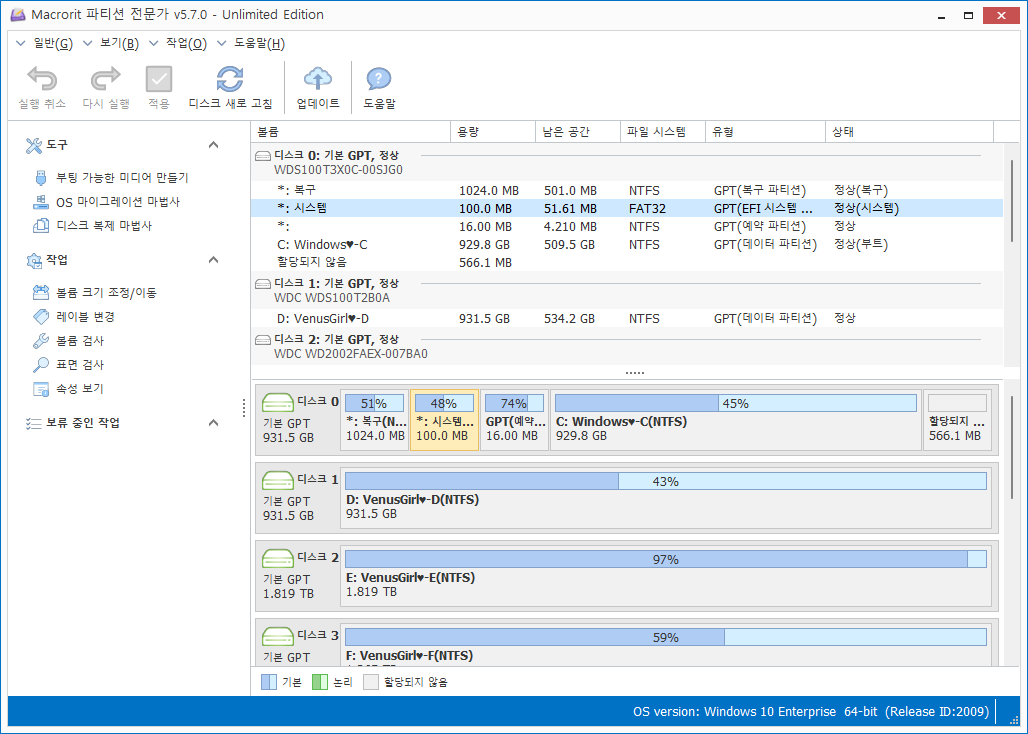Click the 실행 취소 undo arrow icon
The height and width of the screenshot is (734, 1028).
coord(42,80)
